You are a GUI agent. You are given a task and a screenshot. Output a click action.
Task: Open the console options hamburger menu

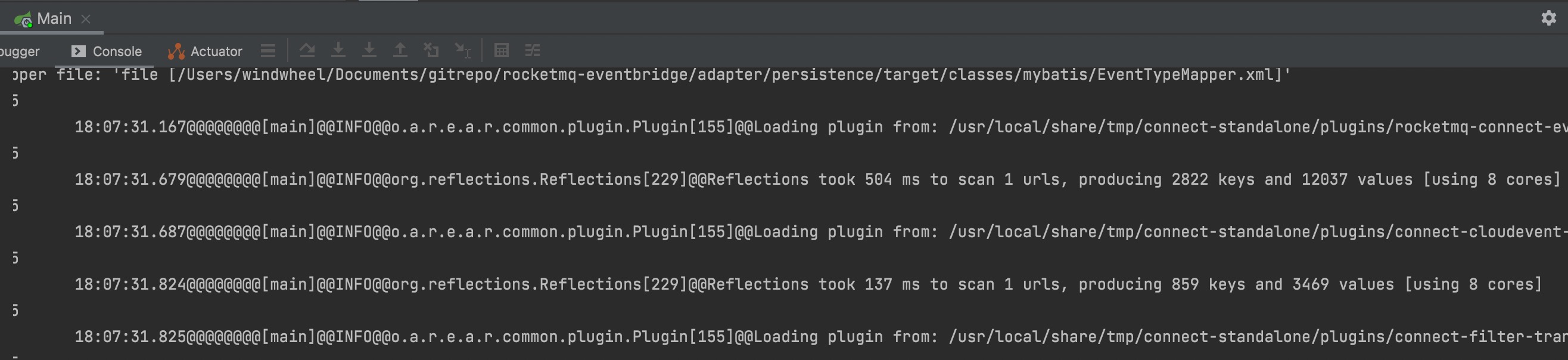[x=268, y=51]
